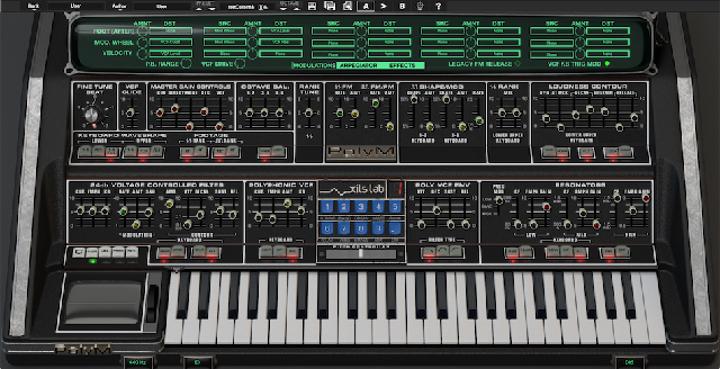The image size is (720, 369).
Task: Select preset button 8 on blue keypad
Action: [361, 228]
